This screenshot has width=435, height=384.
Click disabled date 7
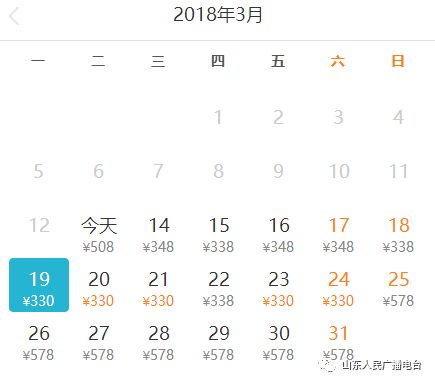pyautogui.click(x=158, y=171)
